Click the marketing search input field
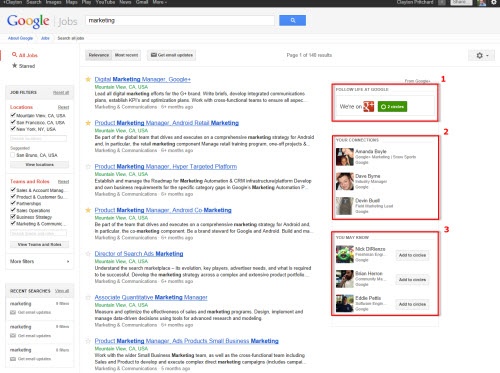500x373 pixels. 180,20
